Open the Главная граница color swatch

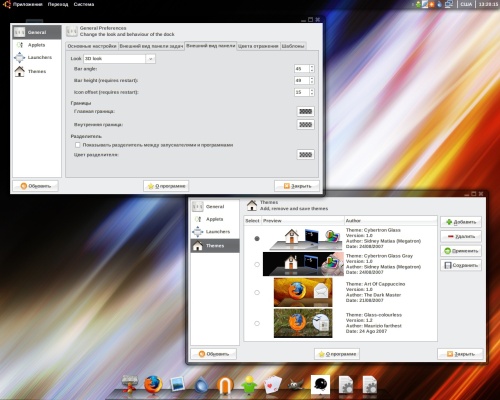[x=305, y=112]
